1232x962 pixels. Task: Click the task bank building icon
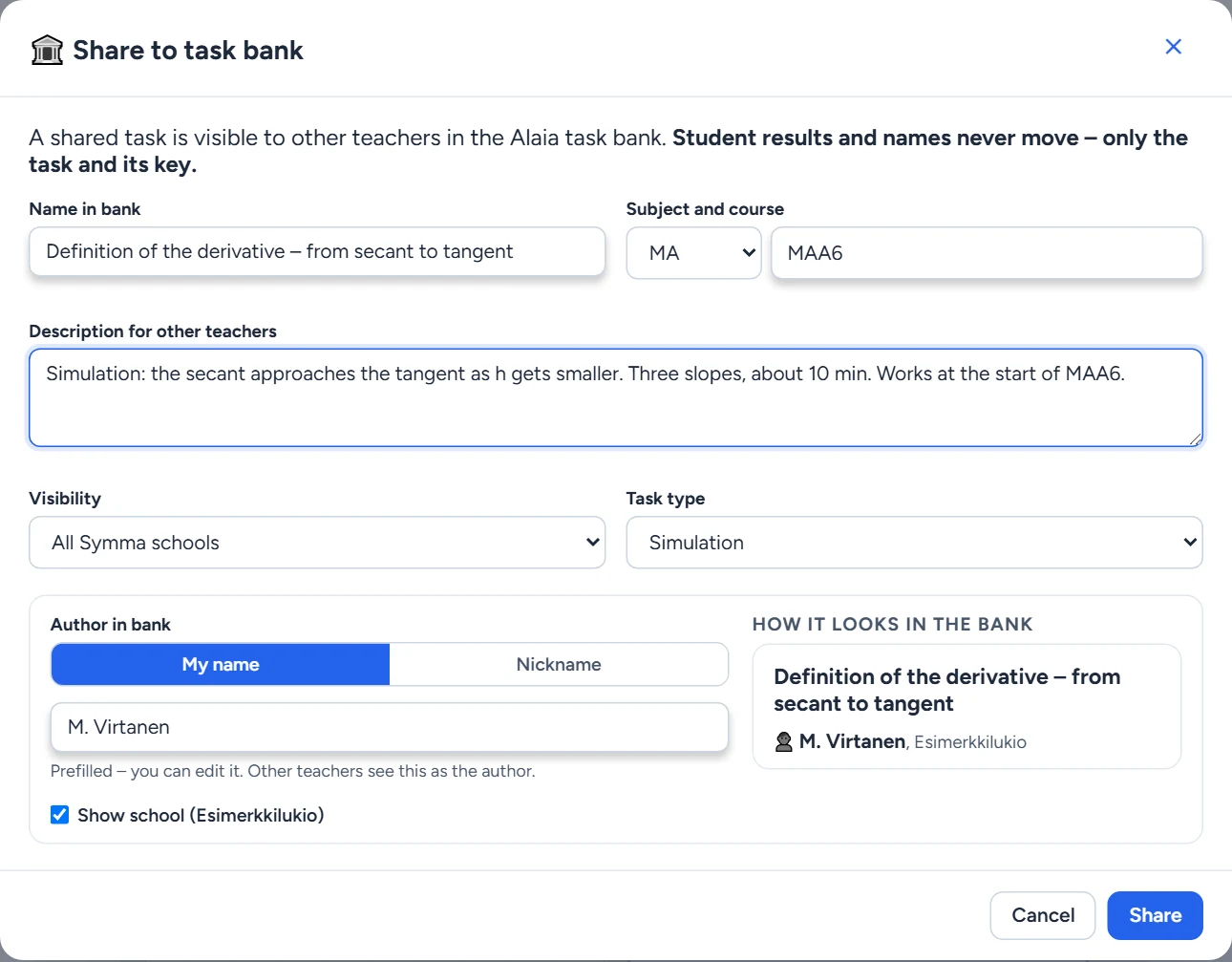coord(47,50)
